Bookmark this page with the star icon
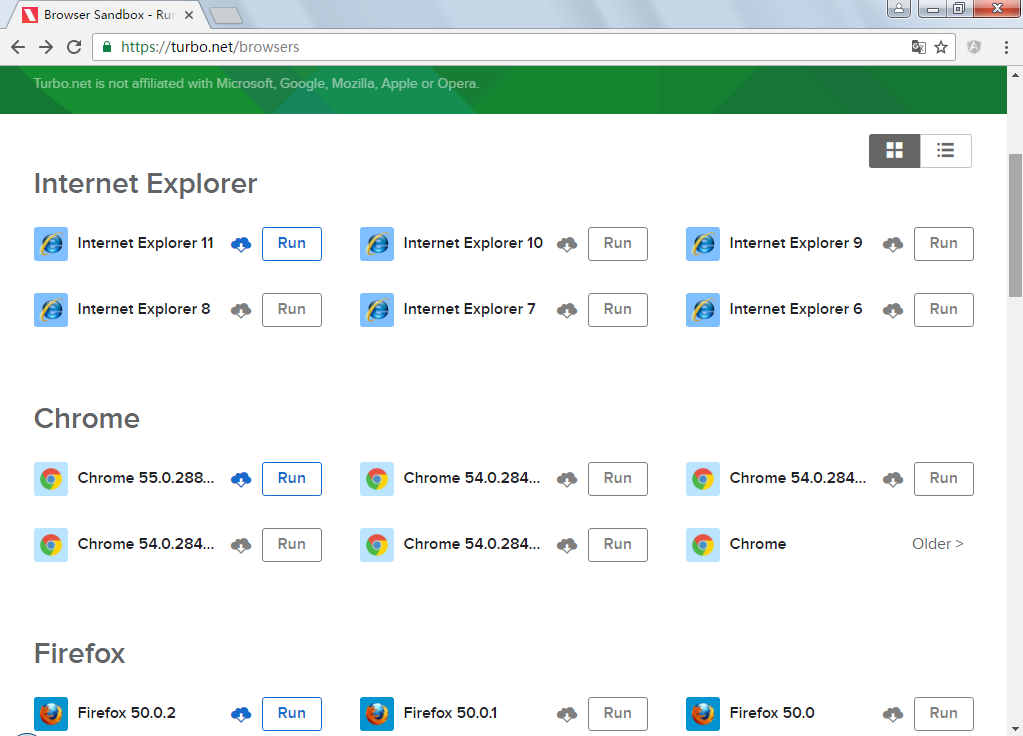1023x736 pixels. (941, 47)
